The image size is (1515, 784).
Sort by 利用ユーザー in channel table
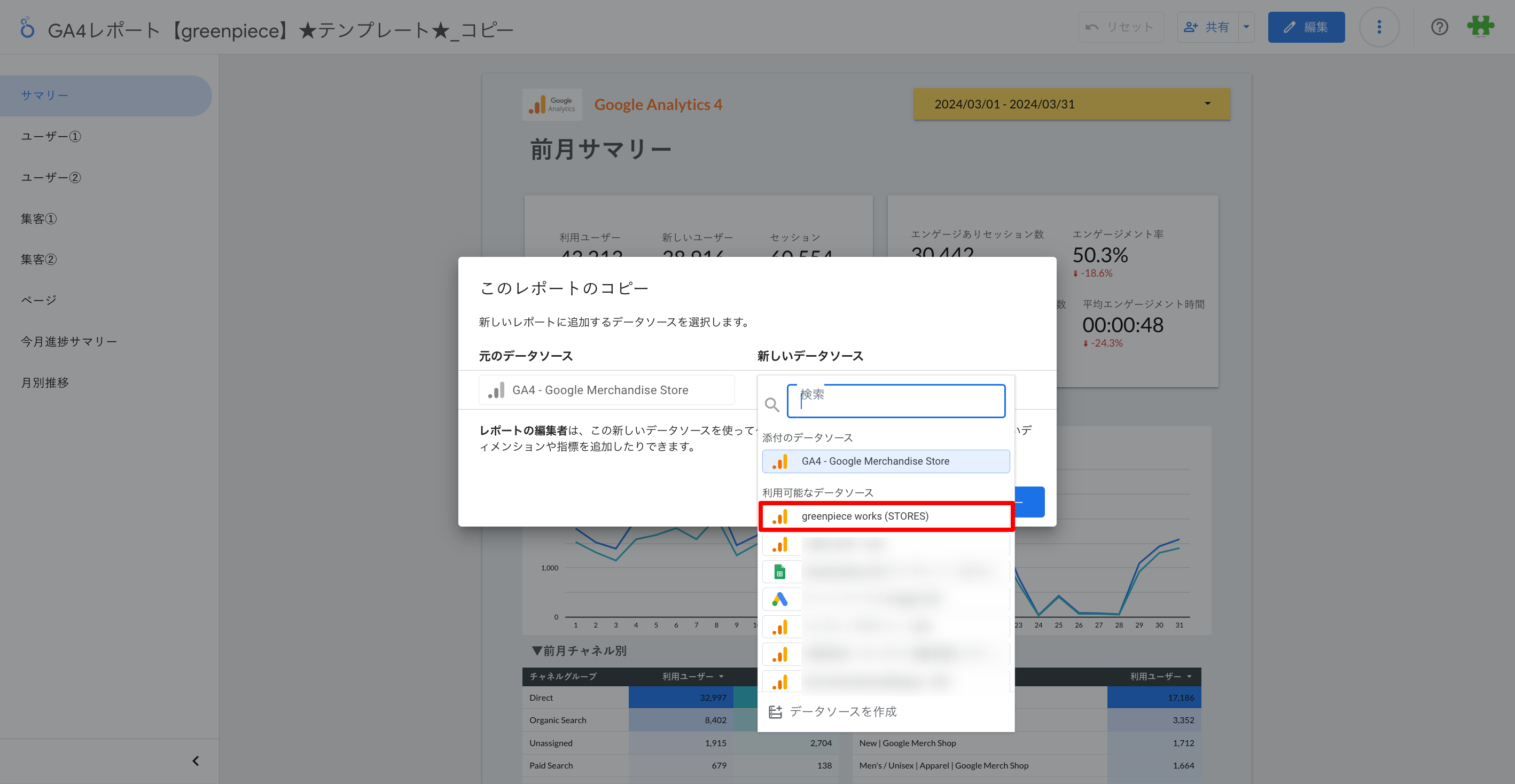tap(692, 676)
